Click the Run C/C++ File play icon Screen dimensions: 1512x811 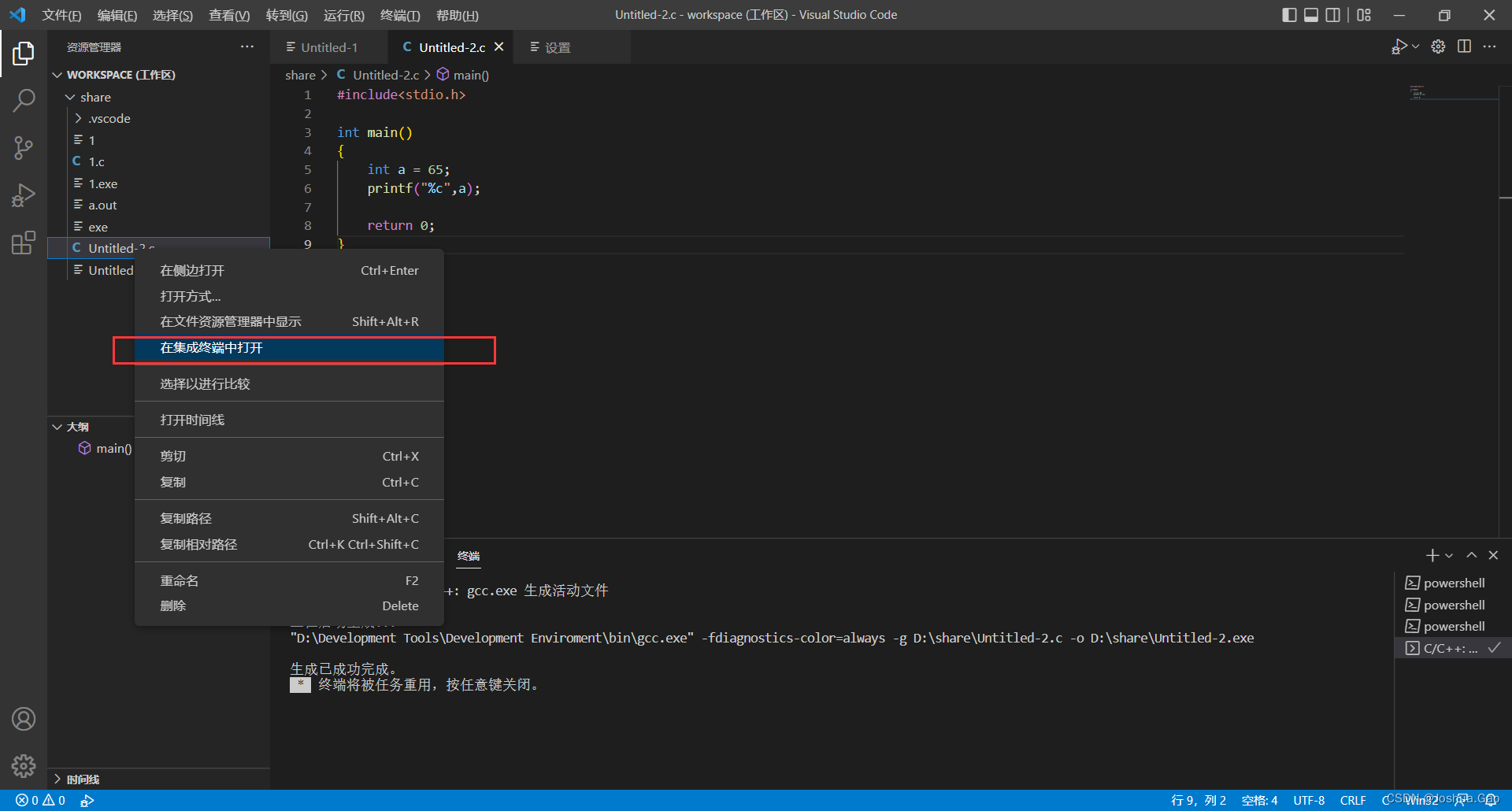[1400, 46]
